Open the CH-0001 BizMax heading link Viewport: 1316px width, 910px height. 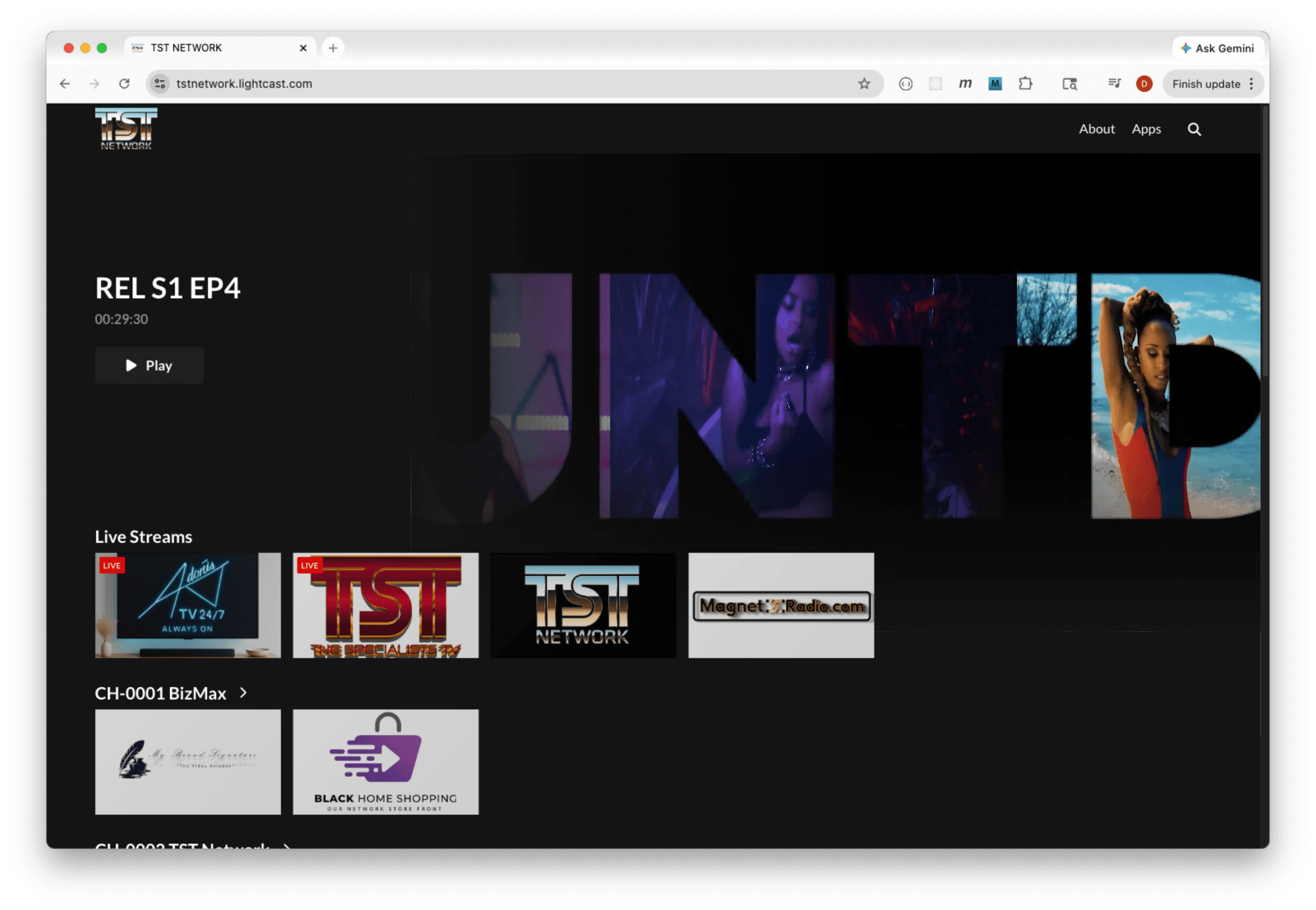click(x=160, y=693)
